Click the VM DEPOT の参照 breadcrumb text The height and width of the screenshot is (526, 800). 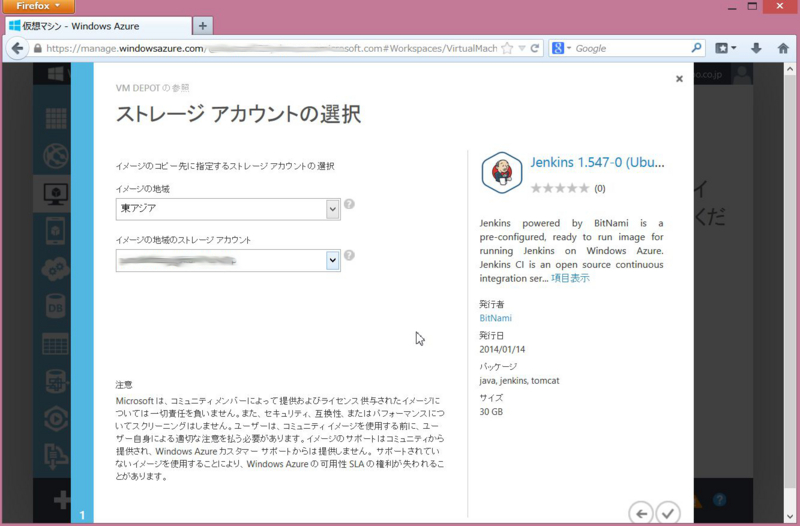tap(152, 88)
